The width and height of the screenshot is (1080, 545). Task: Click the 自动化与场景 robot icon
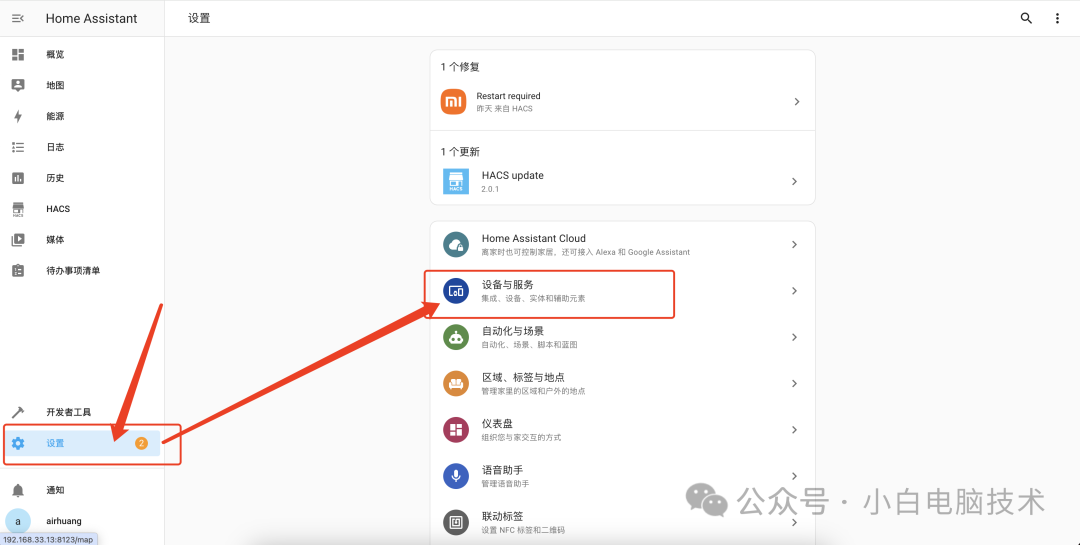pos(456,337)
